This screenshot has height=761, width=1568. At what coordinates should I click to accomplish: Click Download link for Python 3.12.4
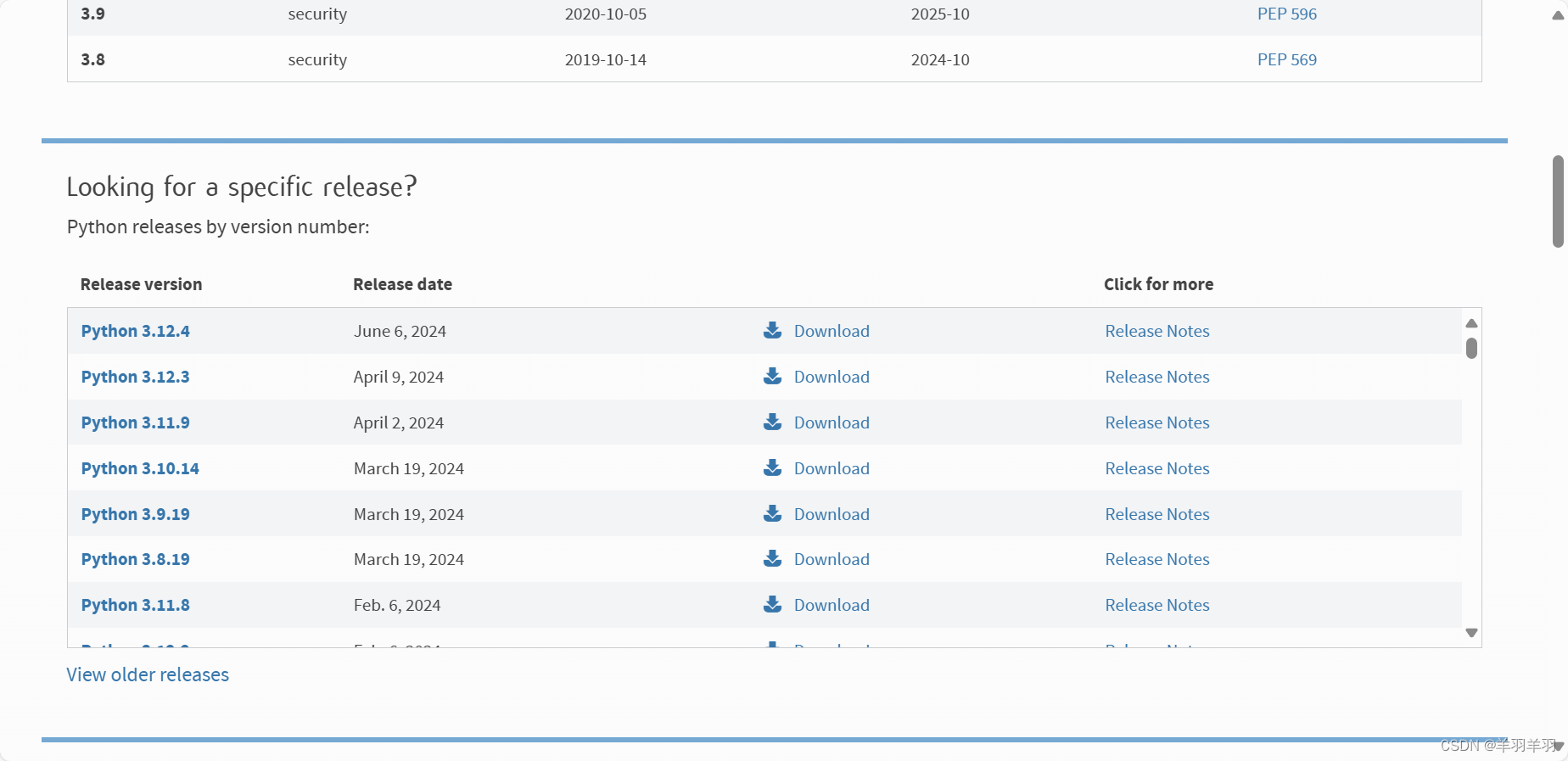click(832, 331)
